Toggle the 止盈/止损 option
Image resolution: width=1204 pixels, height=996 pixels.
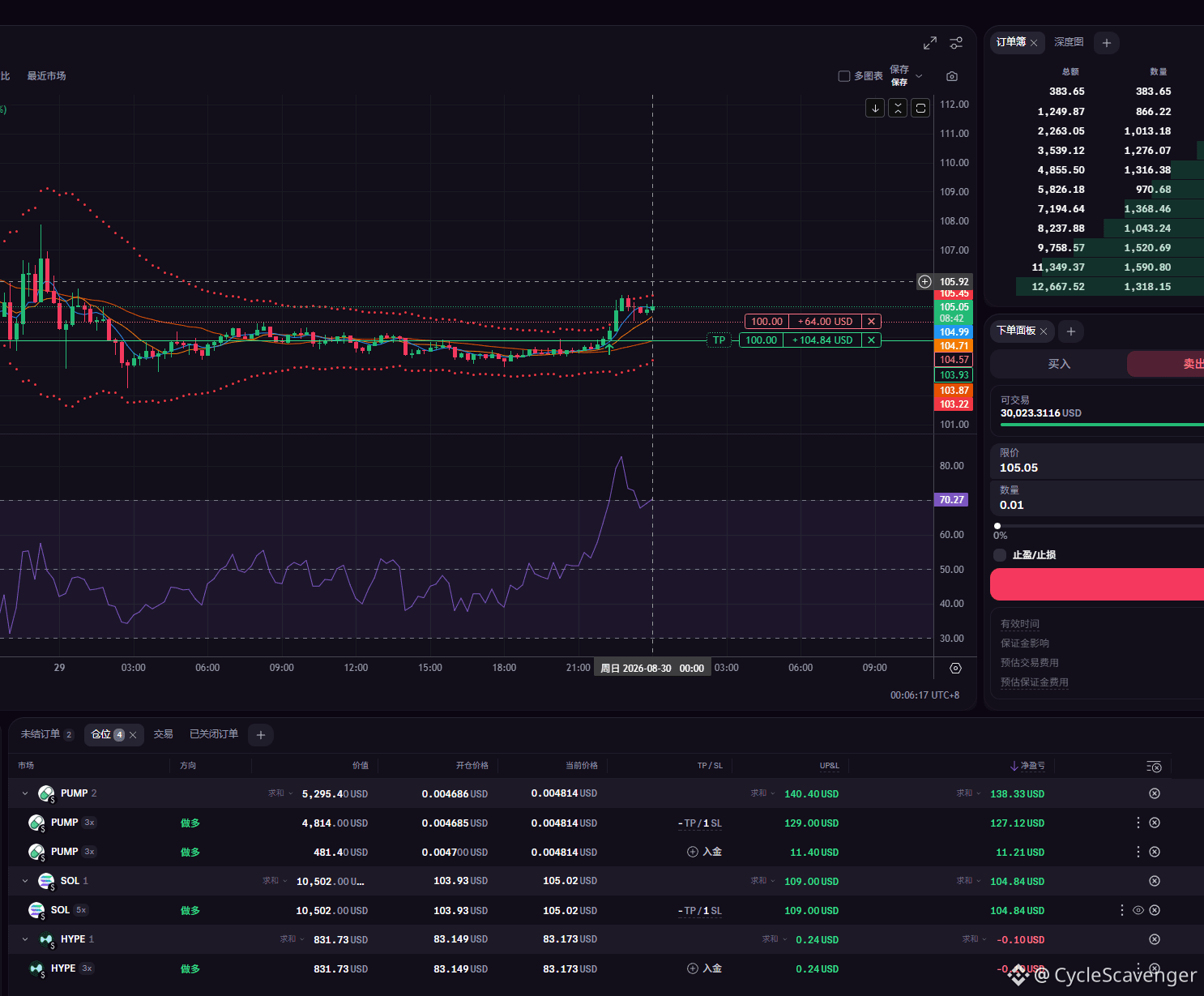[1000, 555]
